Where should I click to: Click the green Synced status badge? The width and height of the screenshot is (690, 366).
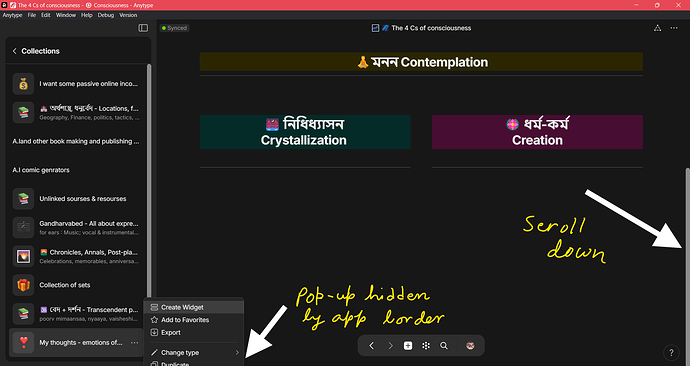pos(174,28)
